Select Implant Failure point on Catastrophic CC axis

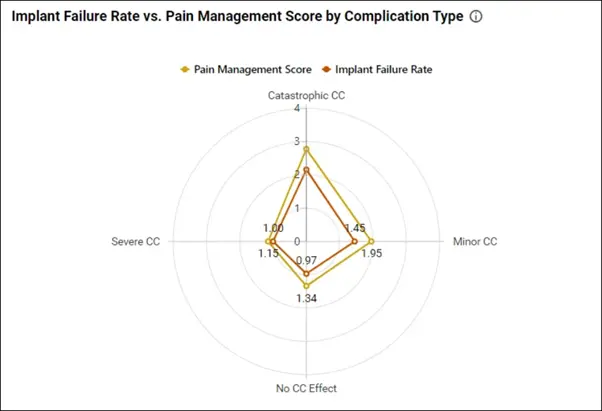[306, 170]
